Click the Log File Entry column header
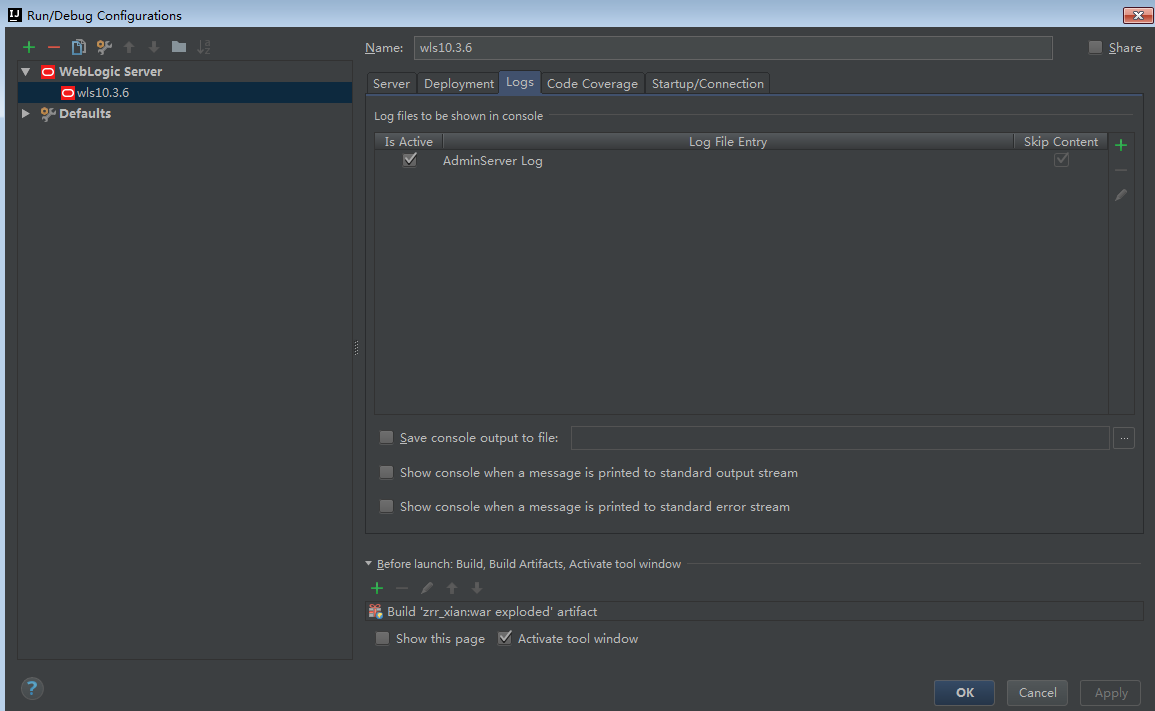Viewport: 1155px width, 711px height. pyautogui.click(x=728, y=141)
